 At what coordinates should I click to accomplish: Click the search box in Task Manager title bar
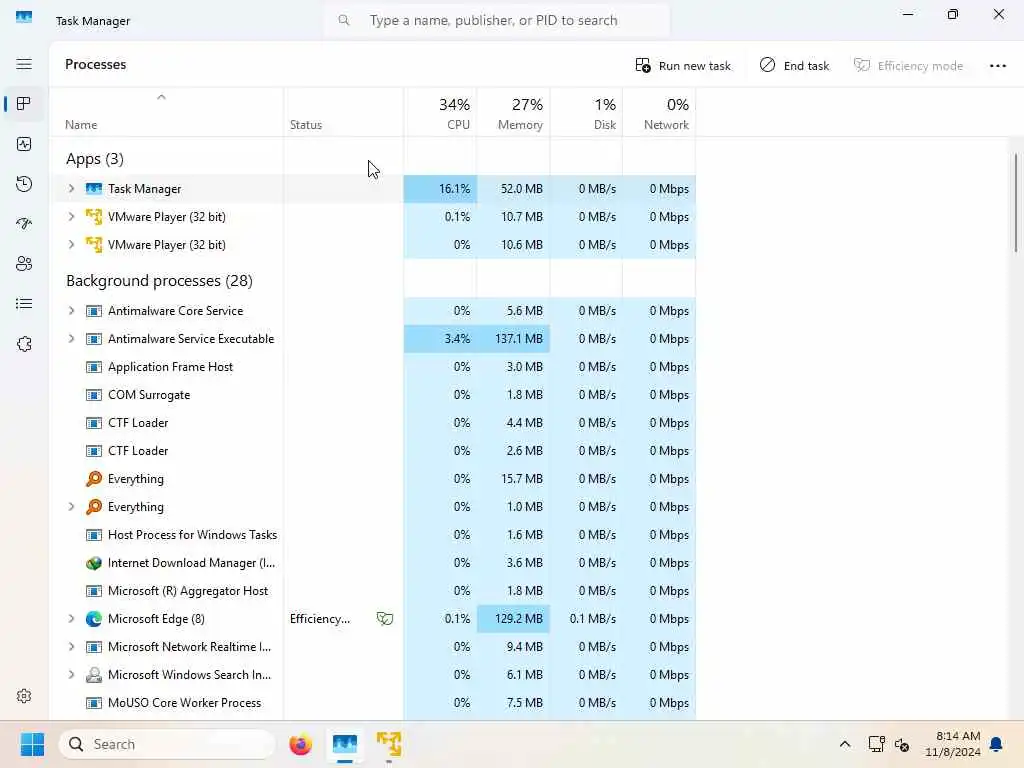point(496,20)
